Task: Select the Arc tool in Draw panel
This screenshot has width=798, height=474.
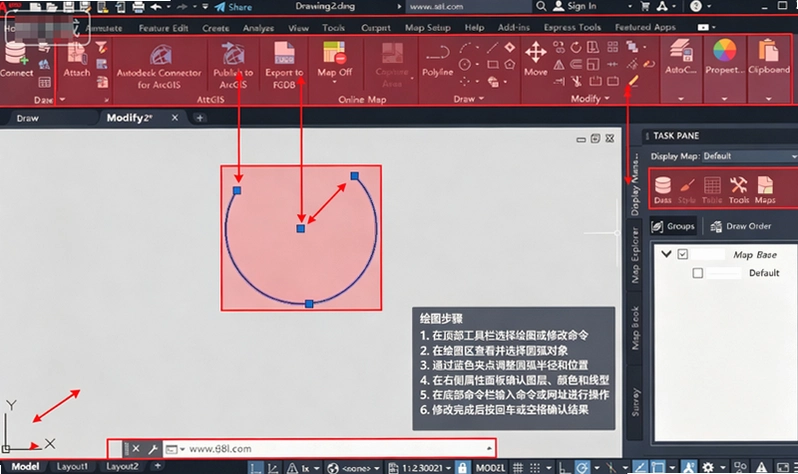Action: coord(465,48)
